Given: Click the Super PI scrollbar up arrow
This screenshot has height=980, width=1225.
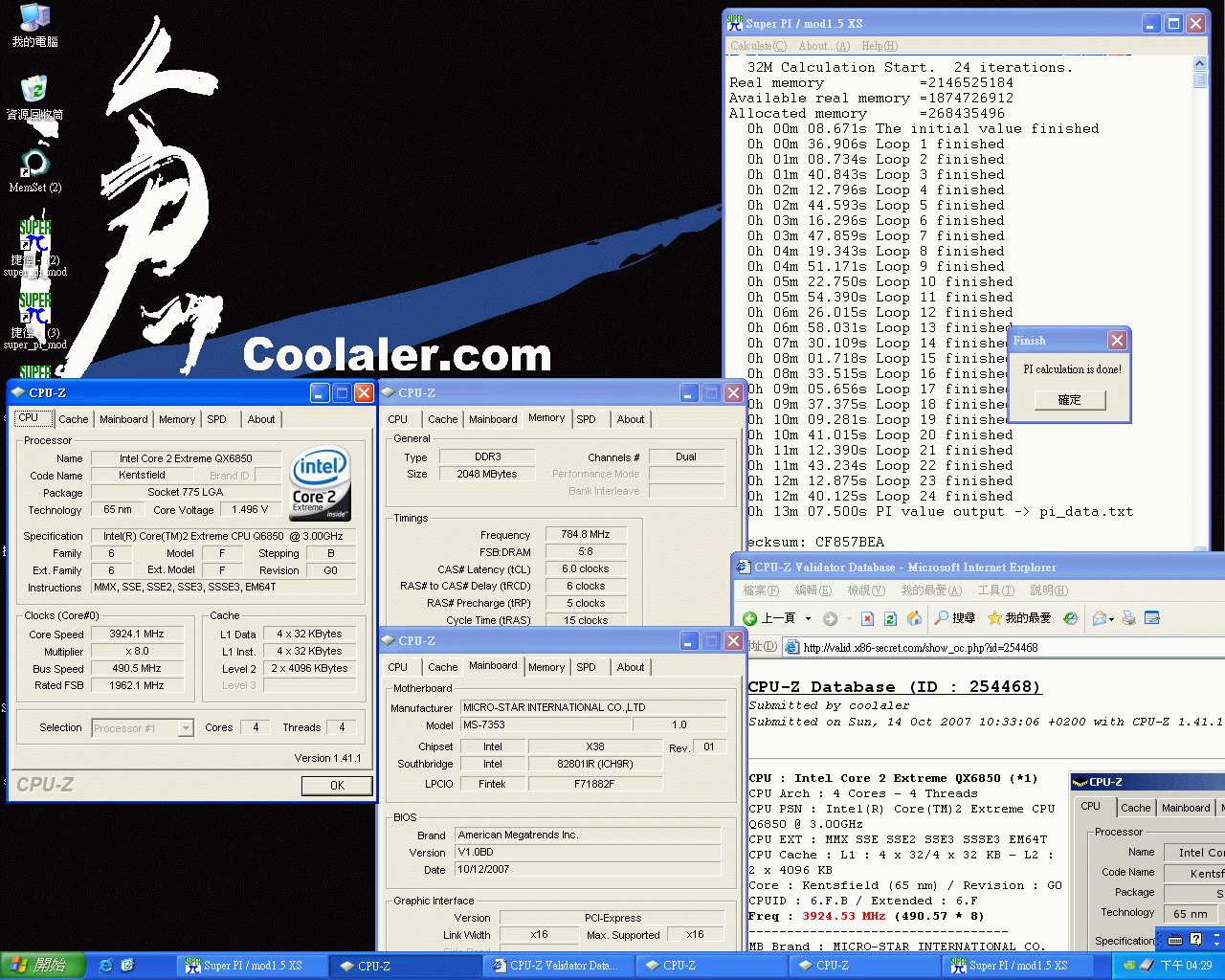Looking at the screenshot, I should (x=1200, y=64).
